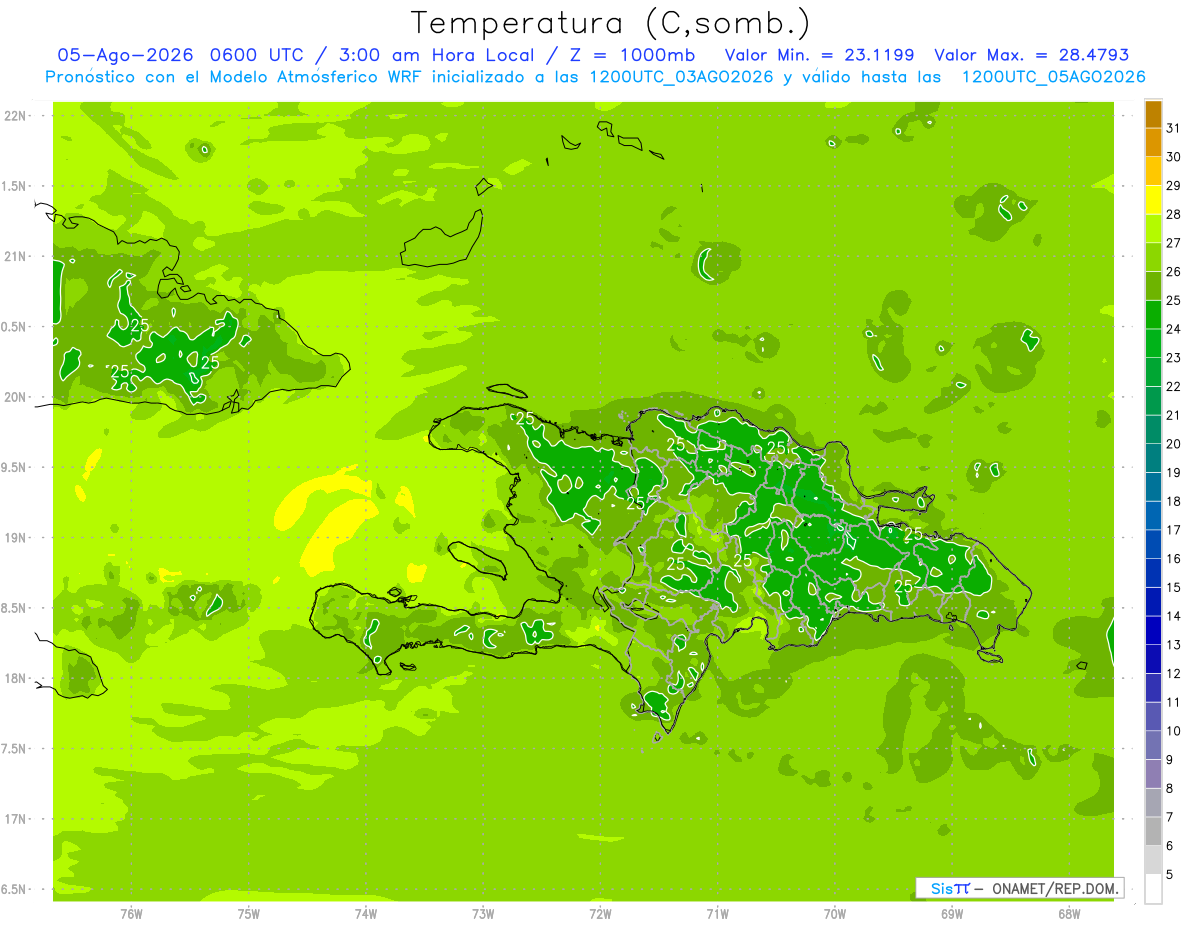The width and height of the screenshot is (1200, 927).
Task: Click the 18N latitude axis label
Action: (x=16, y=678)
